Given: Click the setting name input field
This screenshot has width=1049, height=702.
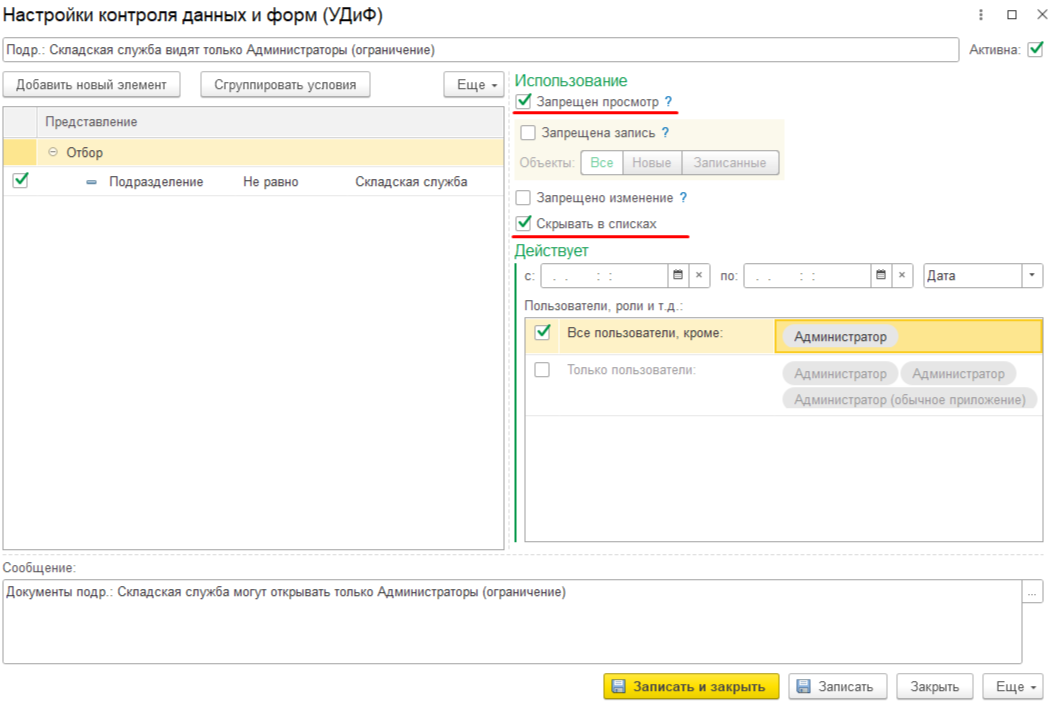Looking at the screenshot, I should 480,50.
